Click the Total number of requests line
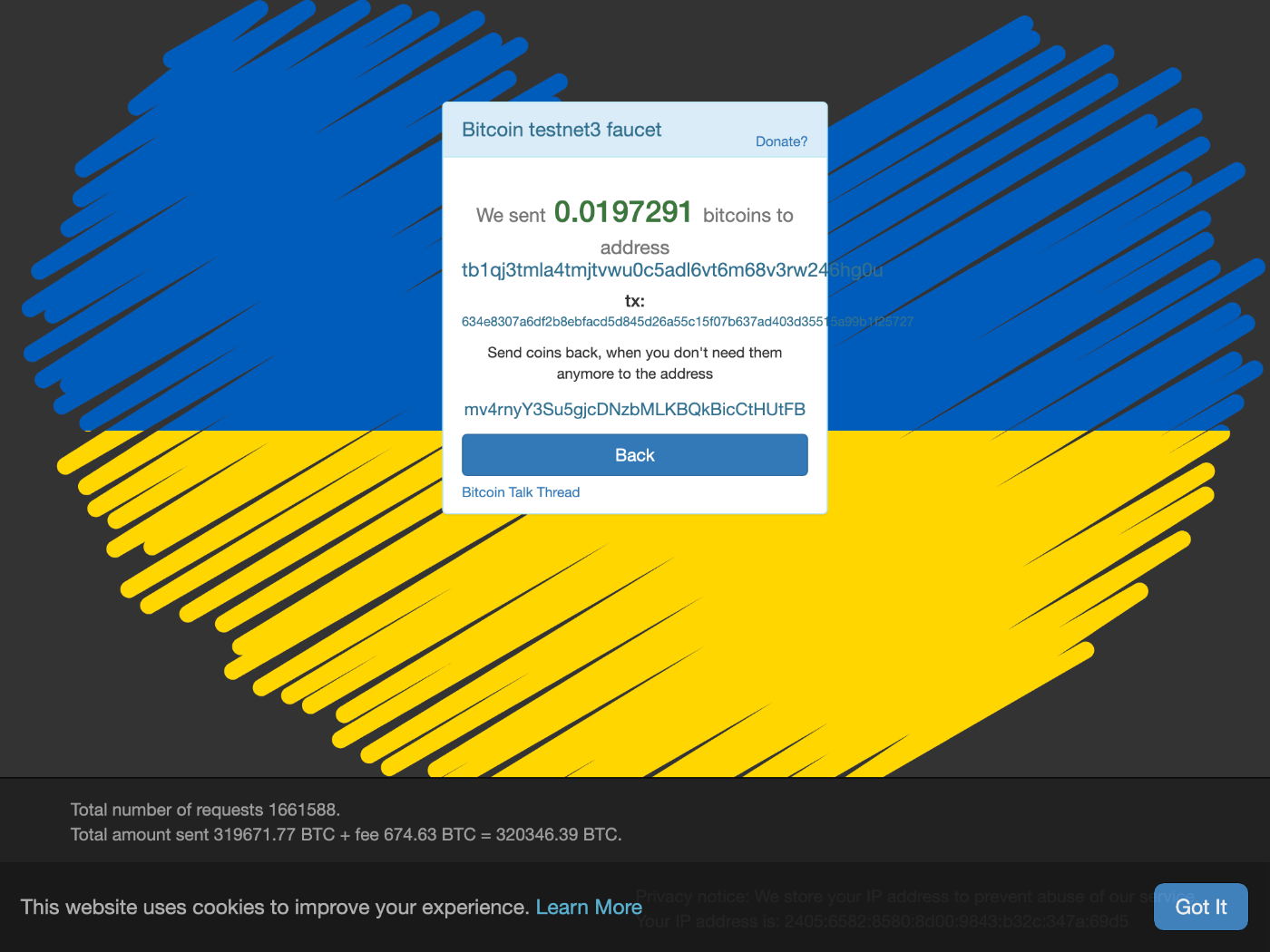1270x952 pixels. 205,810
